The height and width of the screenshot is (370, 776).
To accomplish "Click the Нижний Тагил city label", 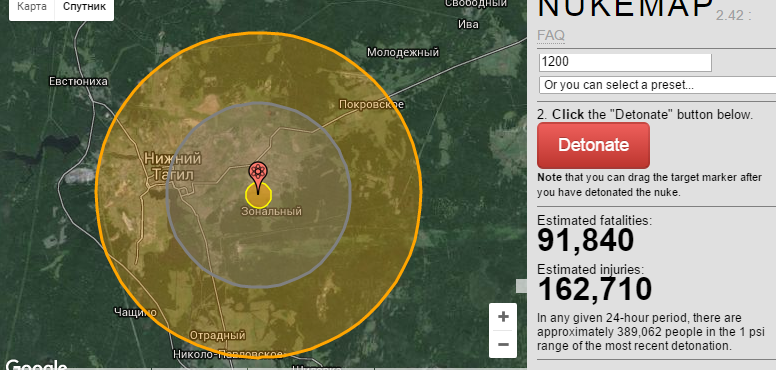I will coord(173,166).
